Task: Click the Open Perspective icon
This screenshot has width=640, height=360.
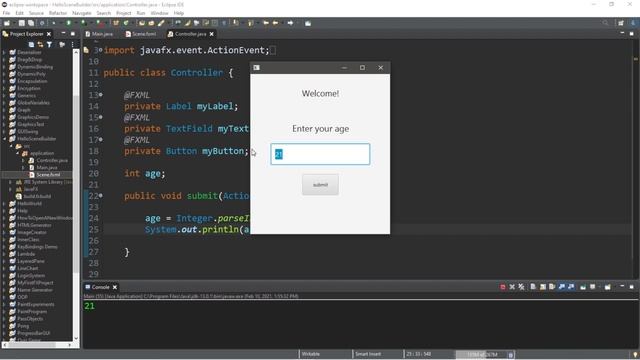Action: point(621,23)
